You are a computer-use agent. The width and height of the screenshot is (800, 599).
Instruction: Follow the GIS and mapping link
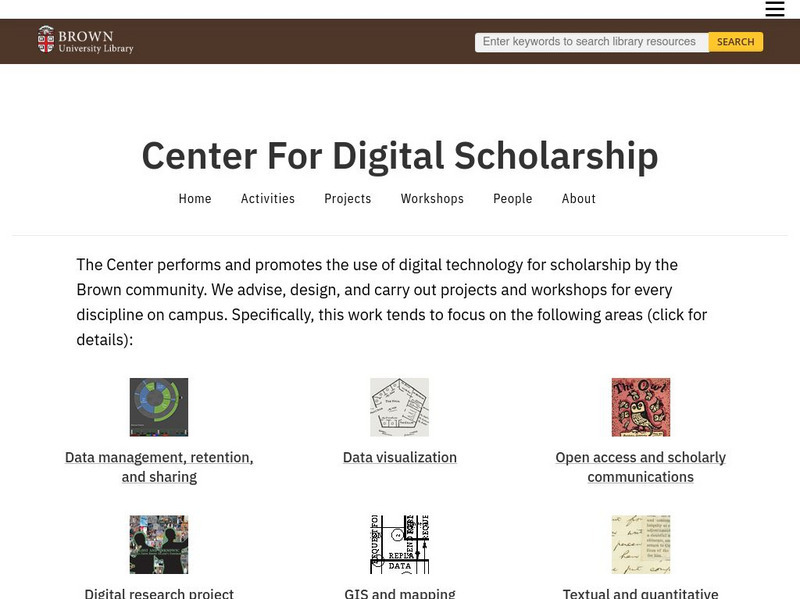(x=400, y=594)
